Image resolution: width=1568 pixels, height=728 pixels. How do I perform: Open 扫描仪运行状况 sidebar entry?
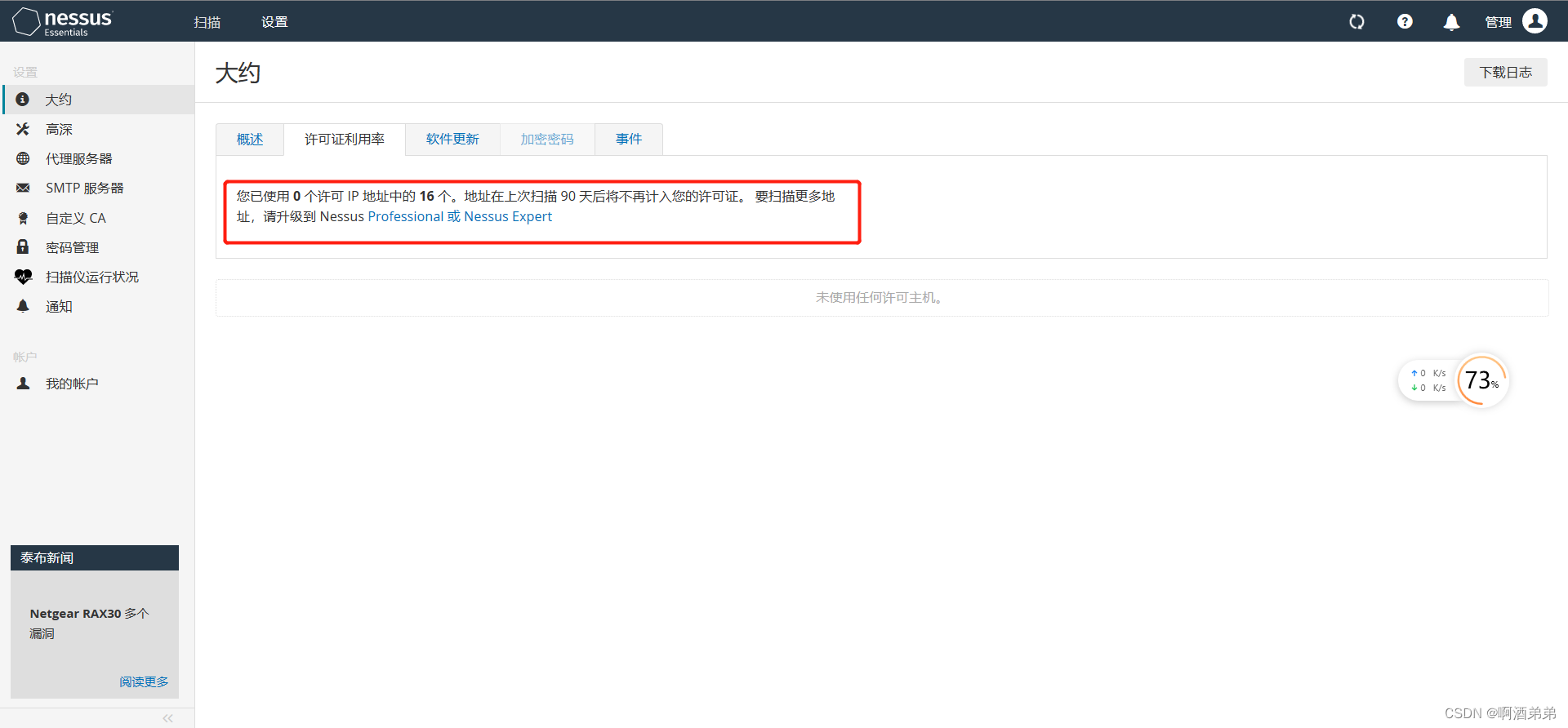(x=98, y=277)
